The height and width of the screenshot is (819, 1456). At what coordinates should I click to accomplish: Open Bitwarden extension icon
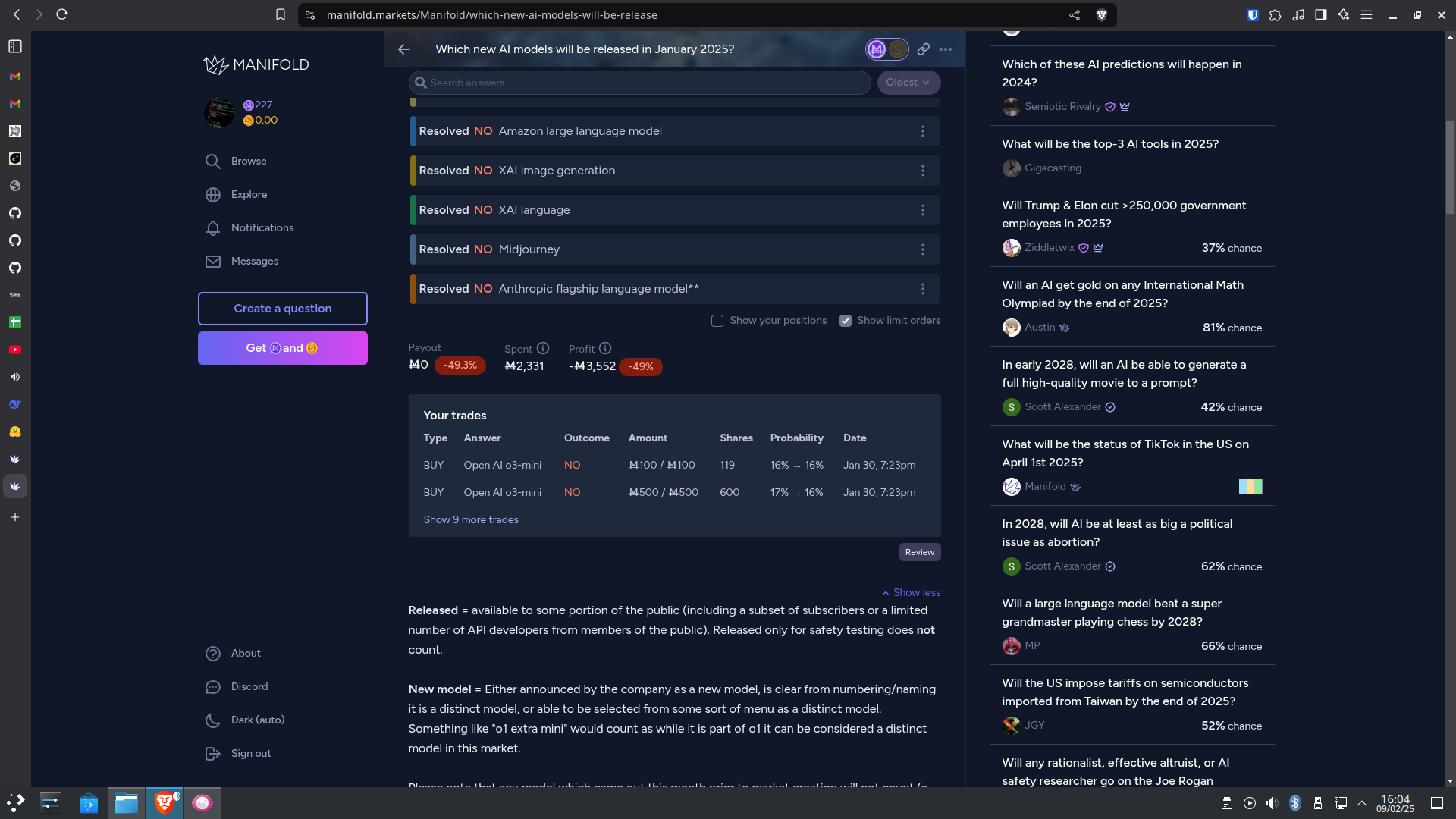pyautogui.click(x=1253, y=14)
